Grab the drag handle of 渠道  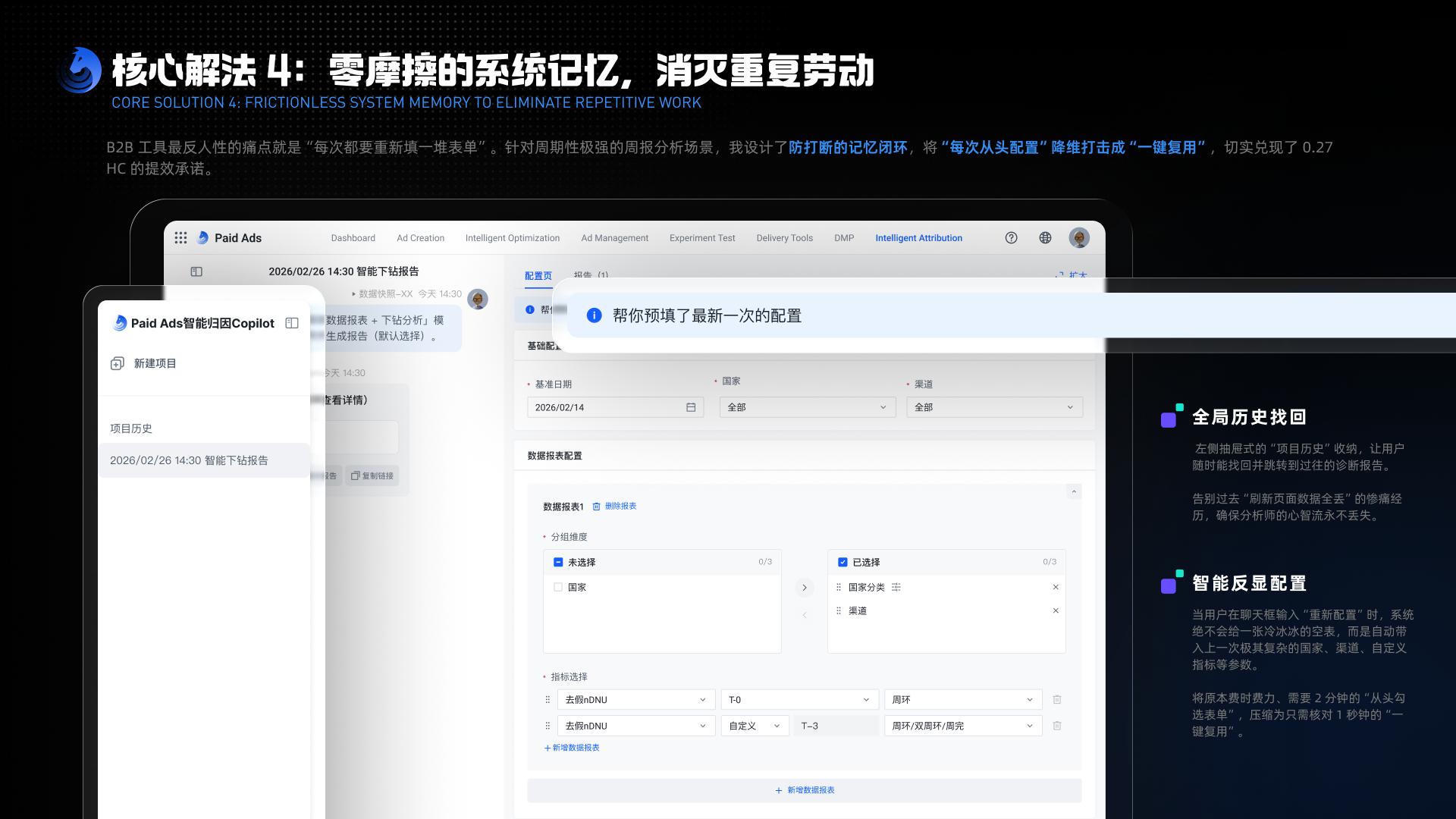[839, 611]
